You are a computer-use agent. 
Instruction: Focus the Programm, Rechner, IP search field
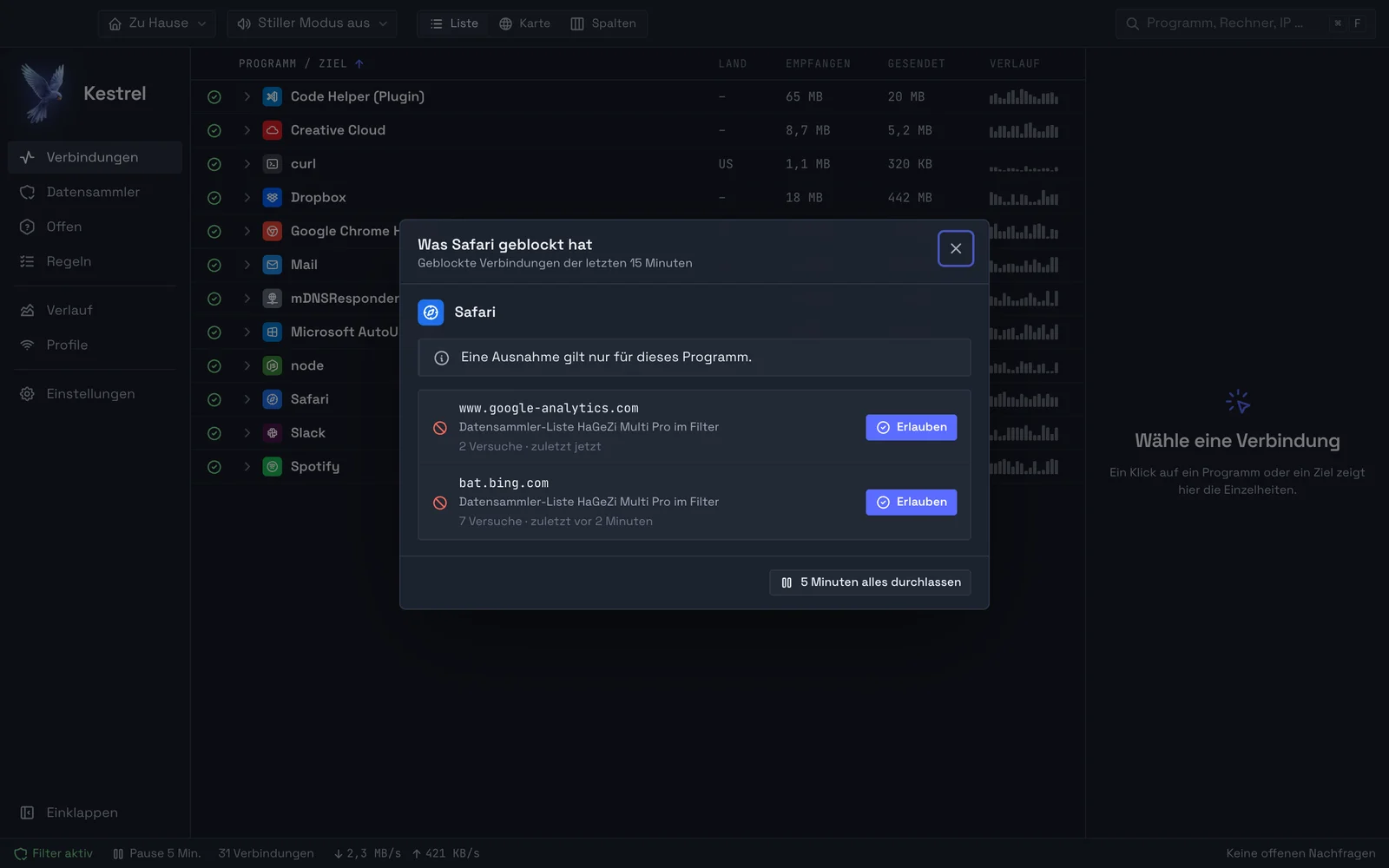click(1245, 23)
